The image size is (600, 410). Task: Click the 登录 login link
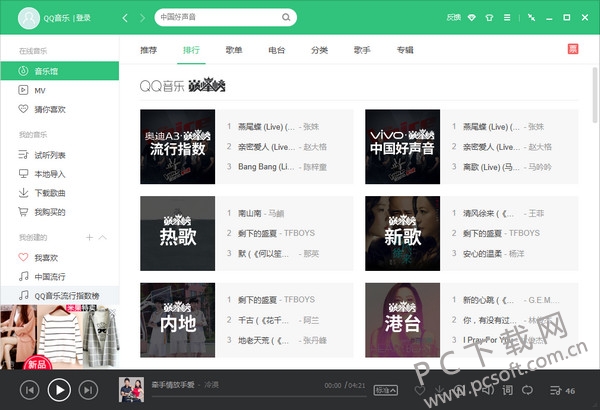(83, 18)
